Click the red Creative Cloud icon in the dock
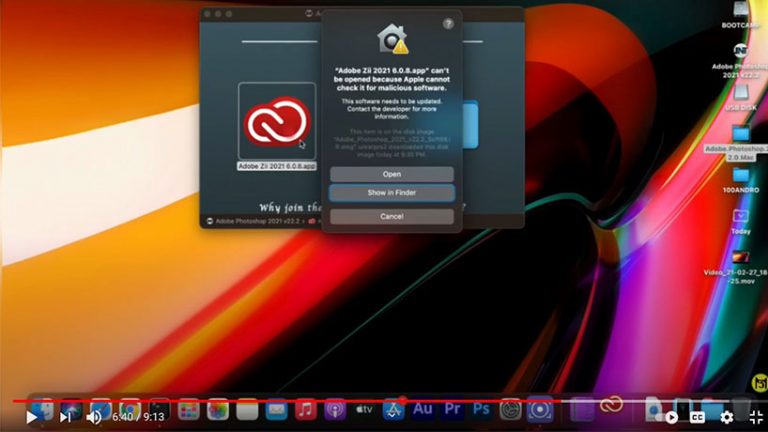 (x=612, y=405)
